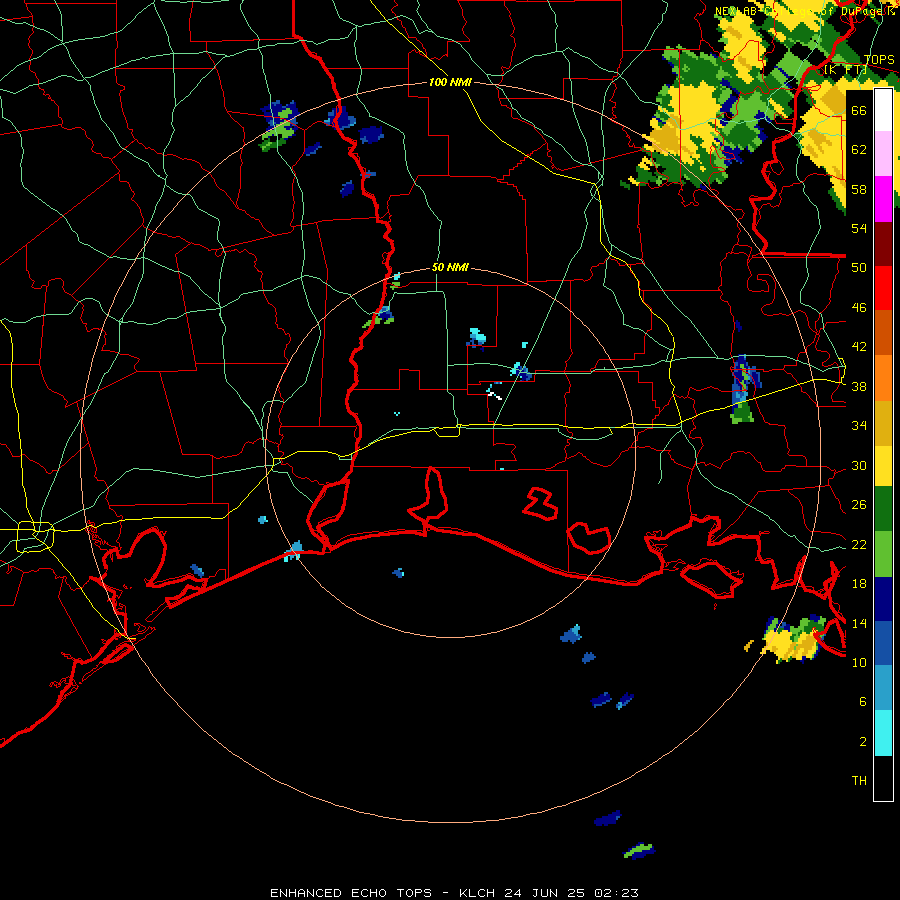
Task: Click the "50" legend value
Action: tap(859, 268)
